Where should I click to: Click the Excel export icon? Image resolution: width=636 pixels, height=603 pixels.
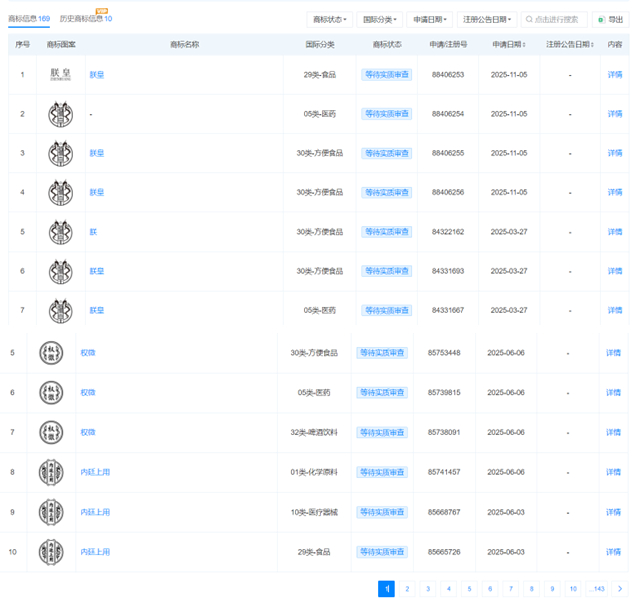coord(601,19)
